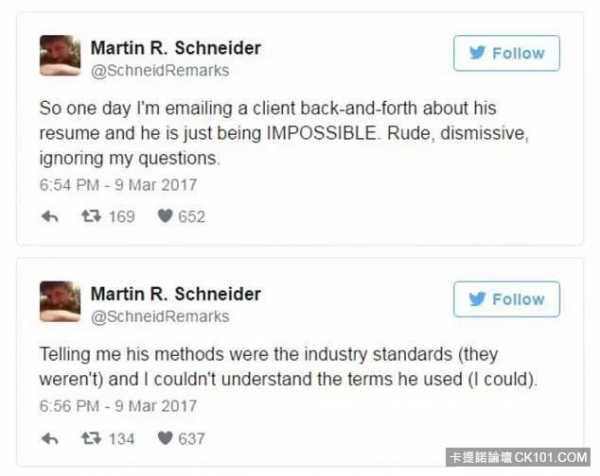Open @SchneidRemarks handle in second tweet
The height and width of the screenshot is (476, 600).
(x=160, y=317)
